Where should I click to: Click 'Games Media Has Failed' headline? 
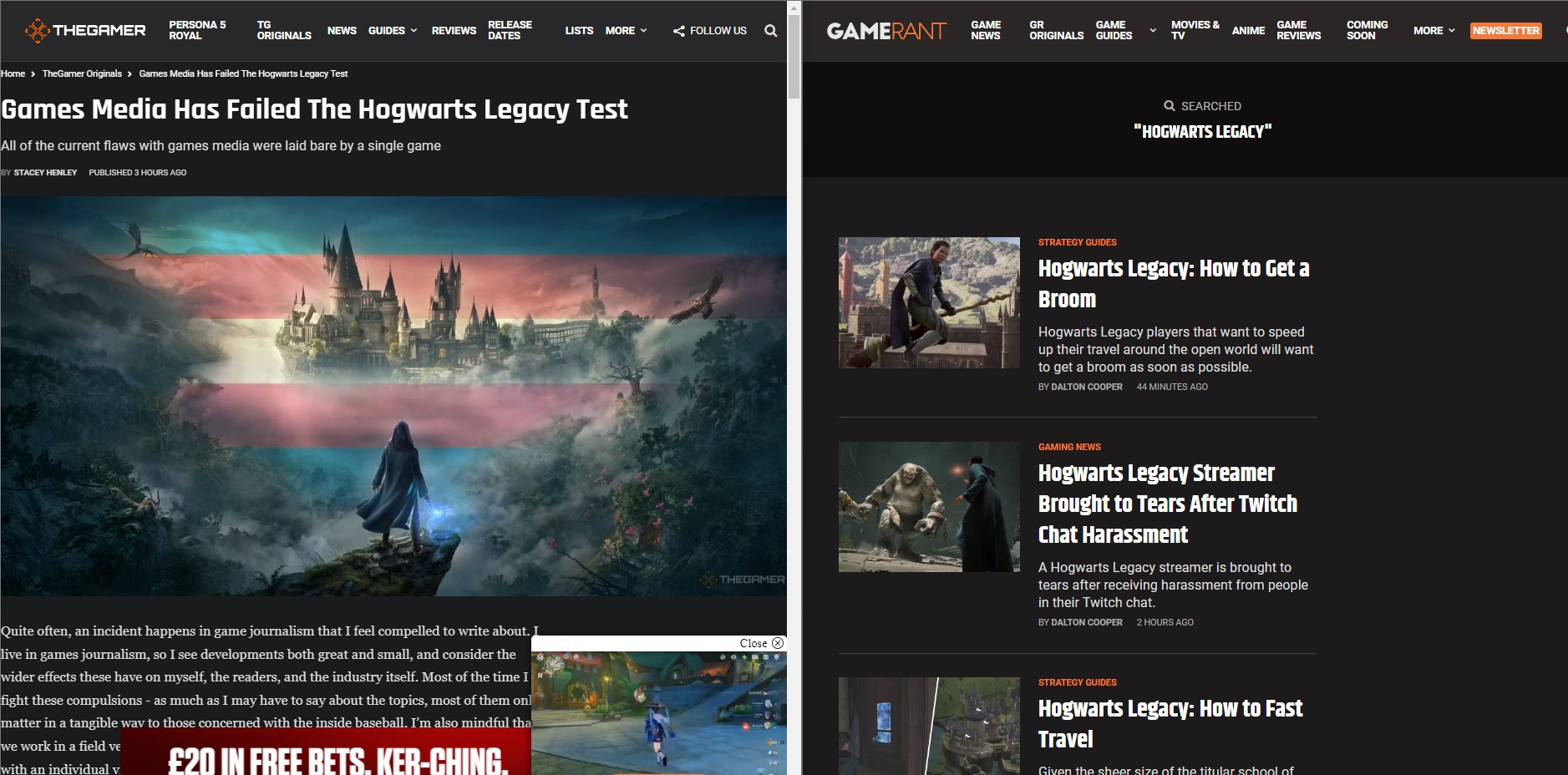[314, 109]
